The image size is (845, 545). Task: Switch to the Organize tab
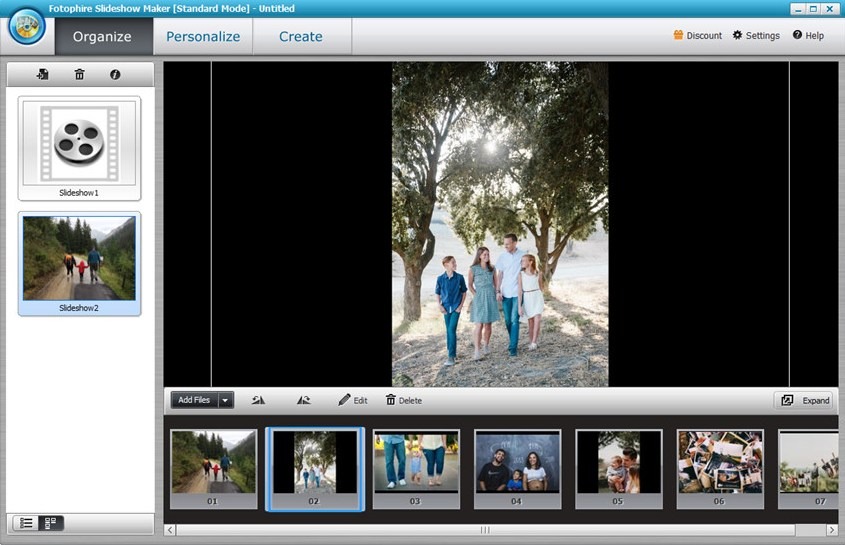(x=102, y=36)
